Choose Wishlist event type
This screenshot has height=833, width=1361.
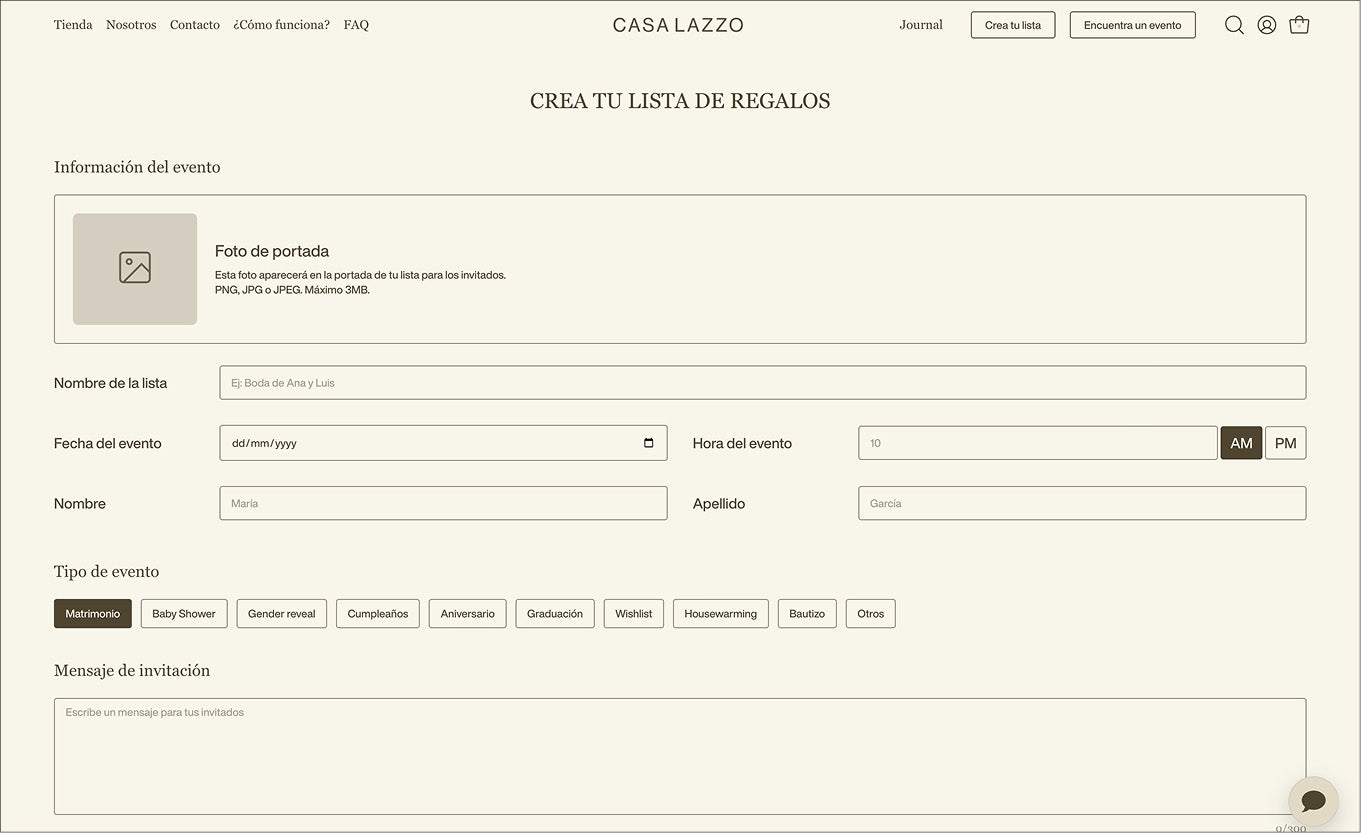tap(634, 614)
